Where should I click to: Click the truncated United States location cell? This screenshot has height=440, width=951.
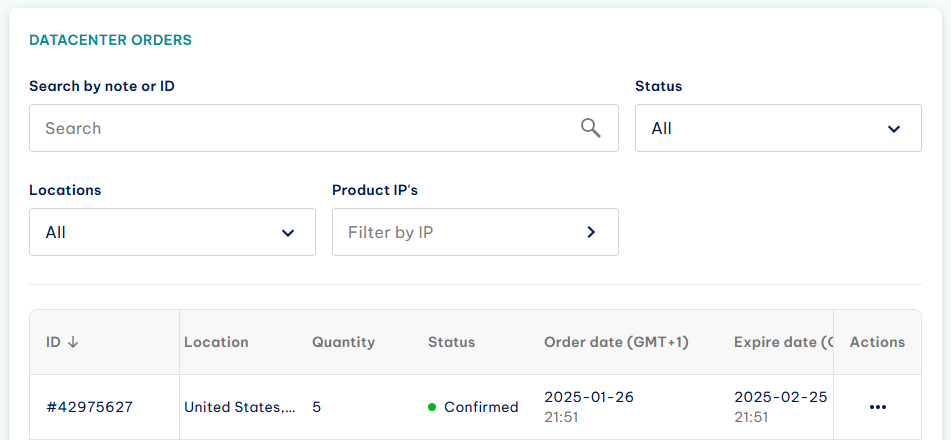pos(240,407)
